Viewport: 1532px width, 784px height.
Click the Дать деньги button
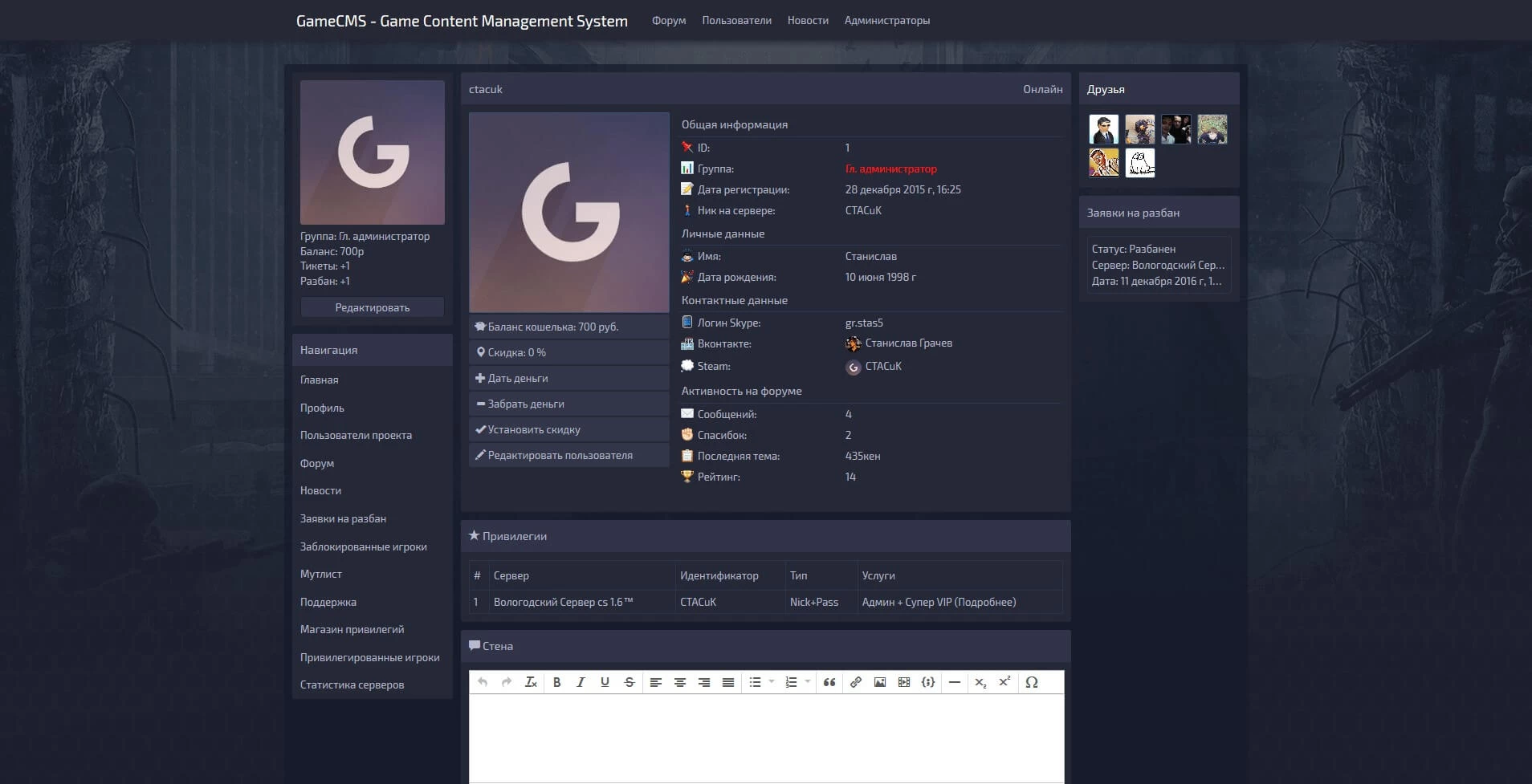(x=518, y=378)
